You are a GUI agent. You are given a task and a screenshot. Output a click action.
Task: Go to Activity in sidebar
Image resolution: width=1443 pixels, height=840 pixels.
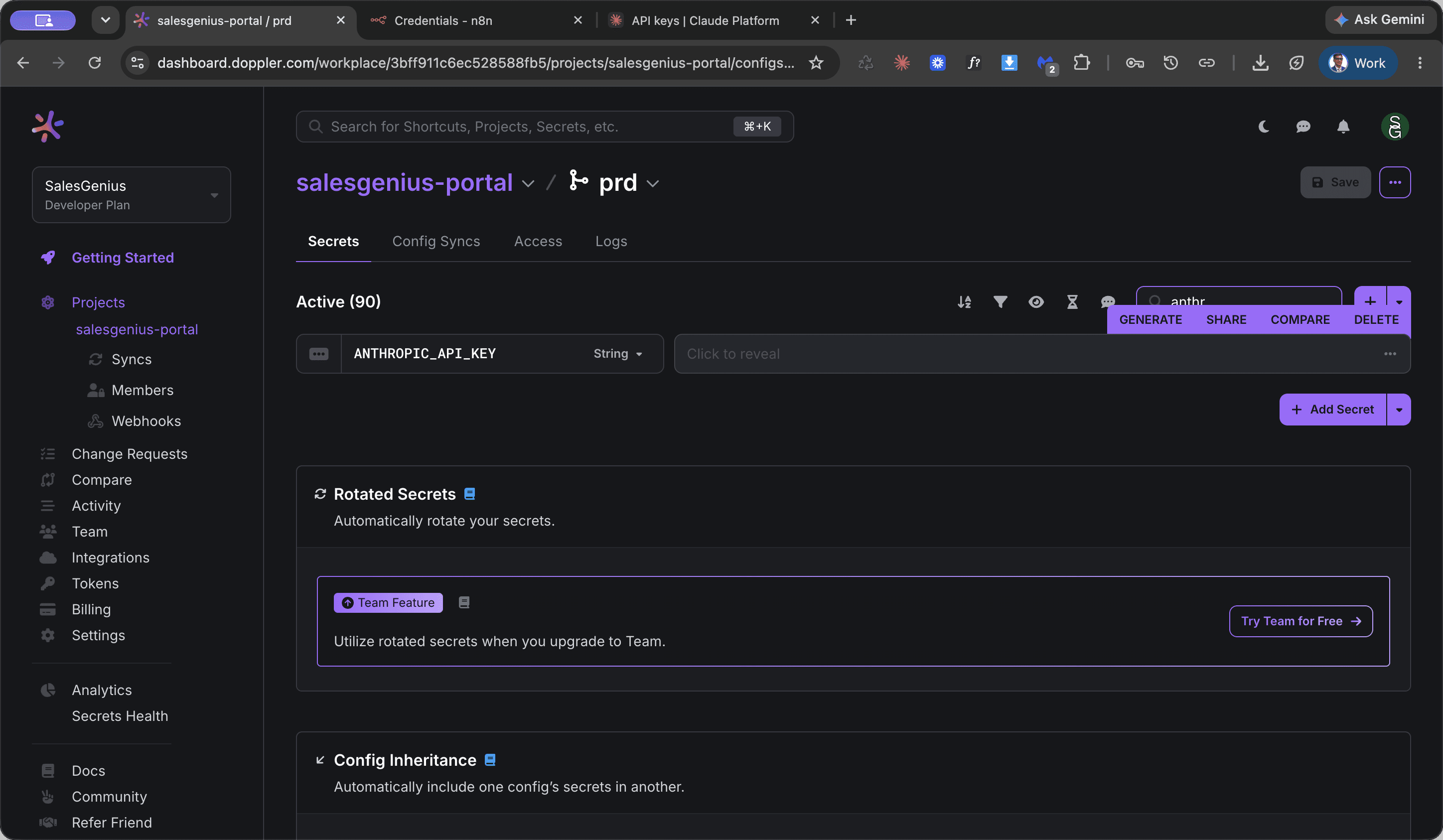coord(96,506)
